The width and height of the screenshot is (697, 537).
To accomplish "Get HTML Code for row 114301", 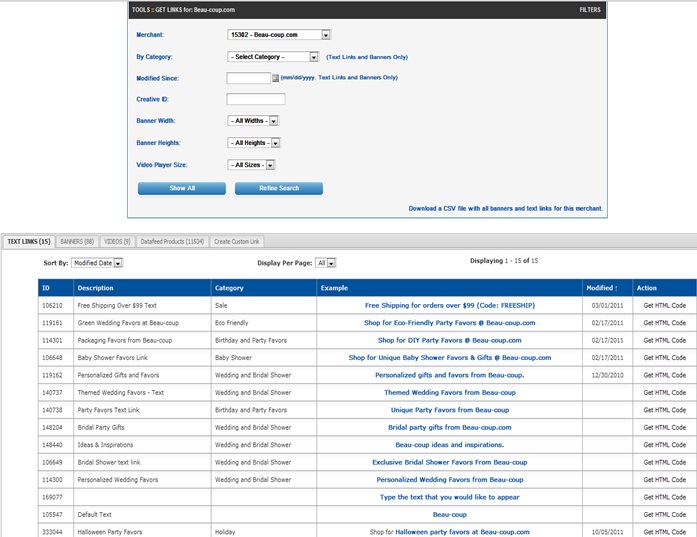I will 665,340.
